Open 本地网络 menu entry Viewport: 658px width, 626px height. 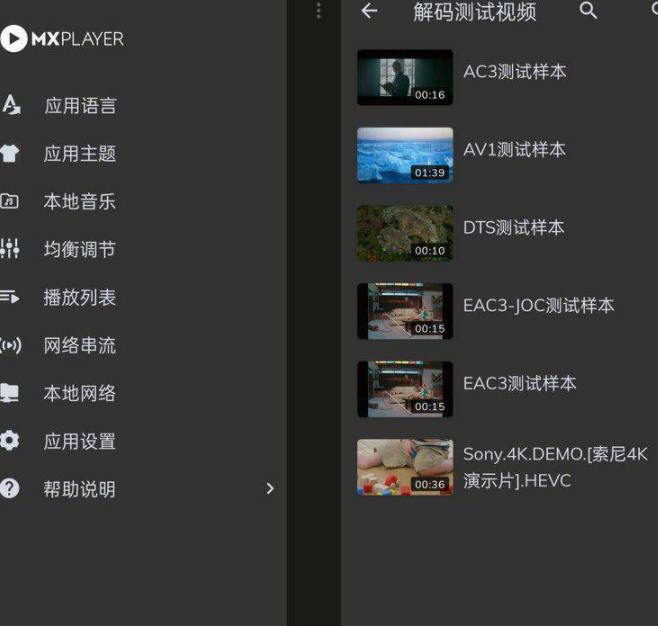(80, 393)
